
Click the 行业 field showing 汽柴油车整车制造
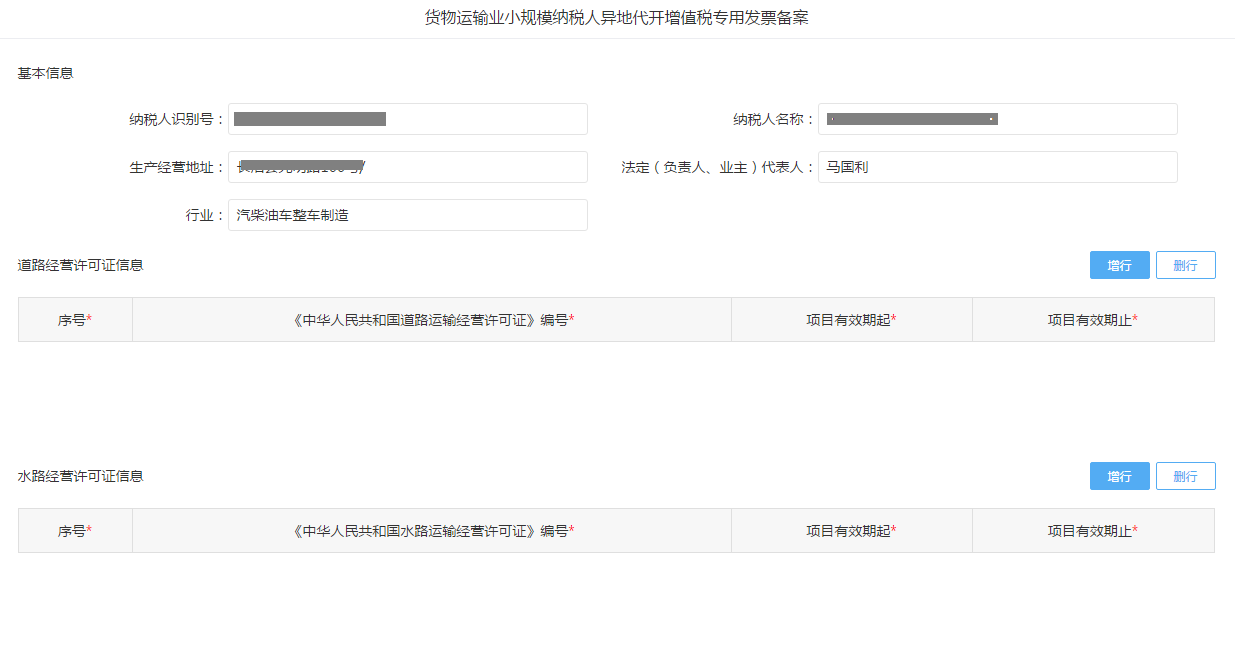tap(407, 215)
